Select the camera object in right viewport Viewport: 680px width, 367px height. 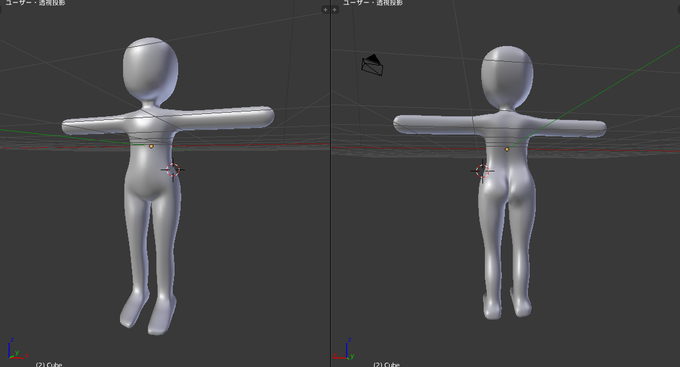coord(372,65)
